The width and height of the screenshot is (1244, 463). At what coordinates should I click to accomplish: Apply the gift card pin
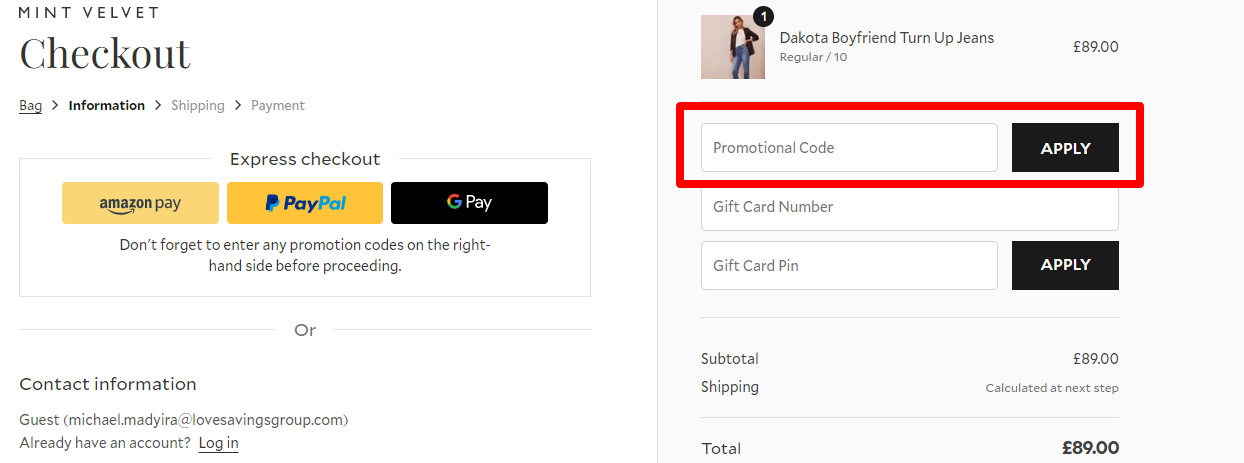(1065, 266)
